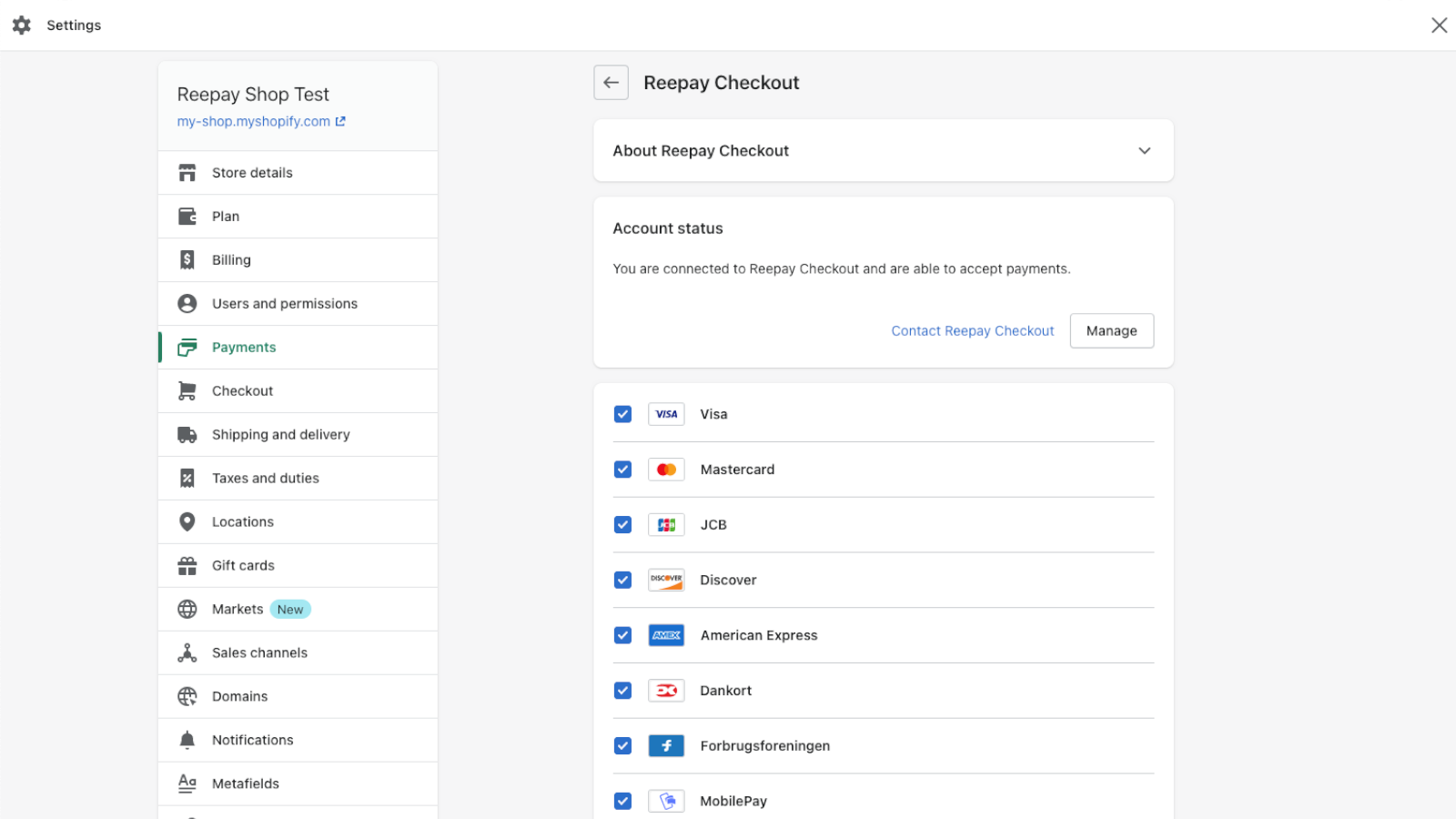Screen dimensions: 1456x819
Task: Click external link icon next to shop URL
Action: [x=340, y=121]
